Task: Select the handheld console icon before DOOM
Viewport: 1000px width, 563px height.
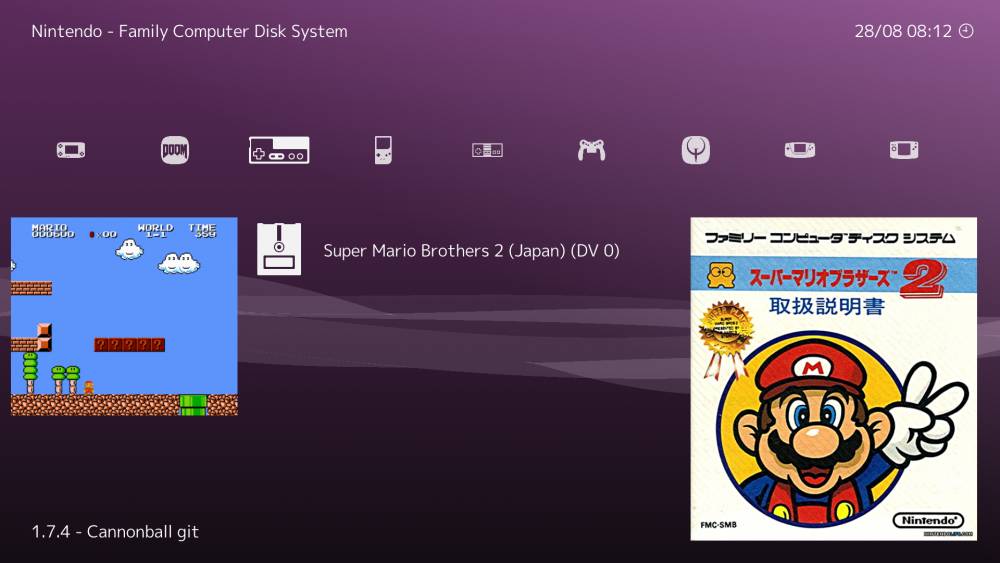Action: pyautogui.click(x=71, y=150)
